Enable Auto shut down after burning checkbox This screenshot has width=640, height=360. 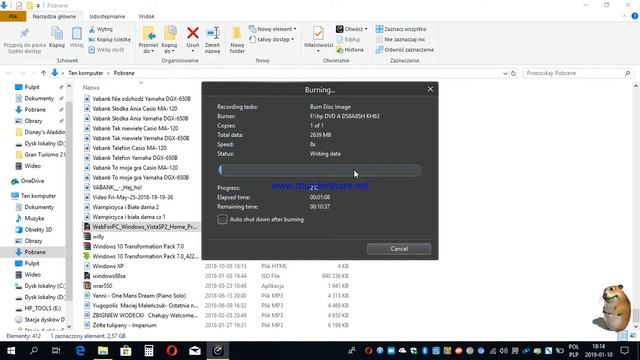pos(222,220)
